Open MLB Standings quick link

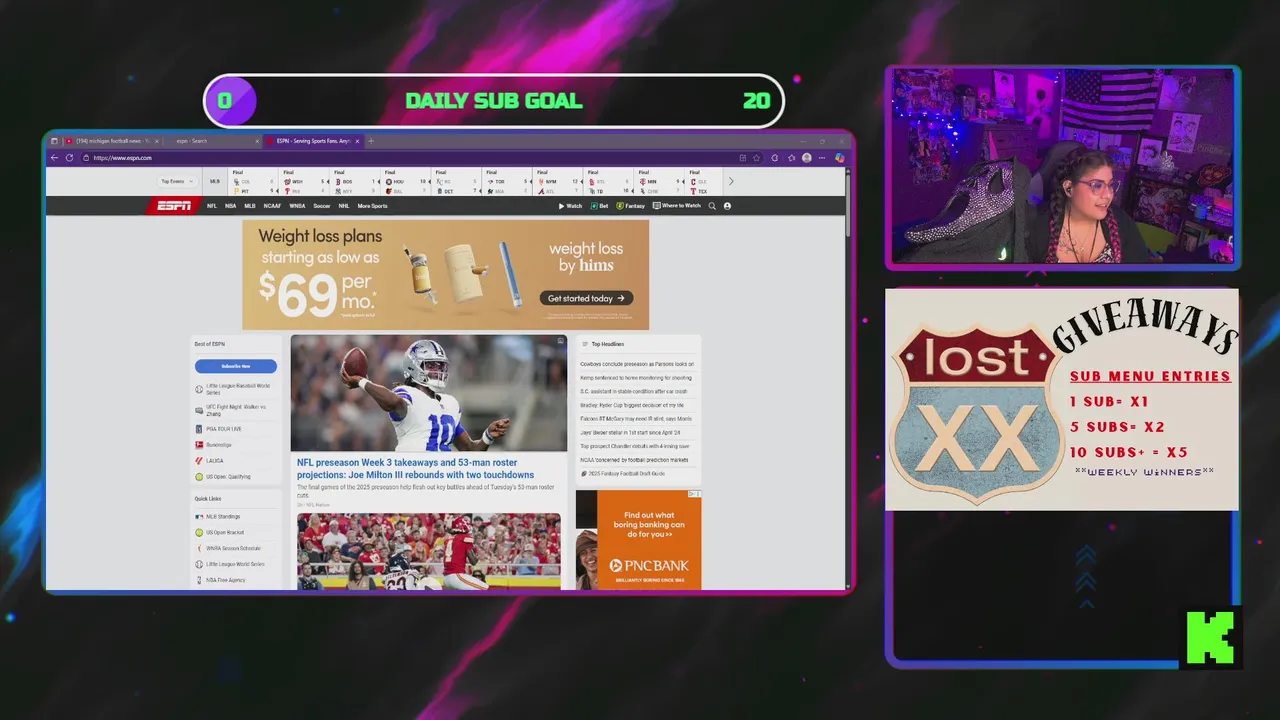(x=218, y=517)
